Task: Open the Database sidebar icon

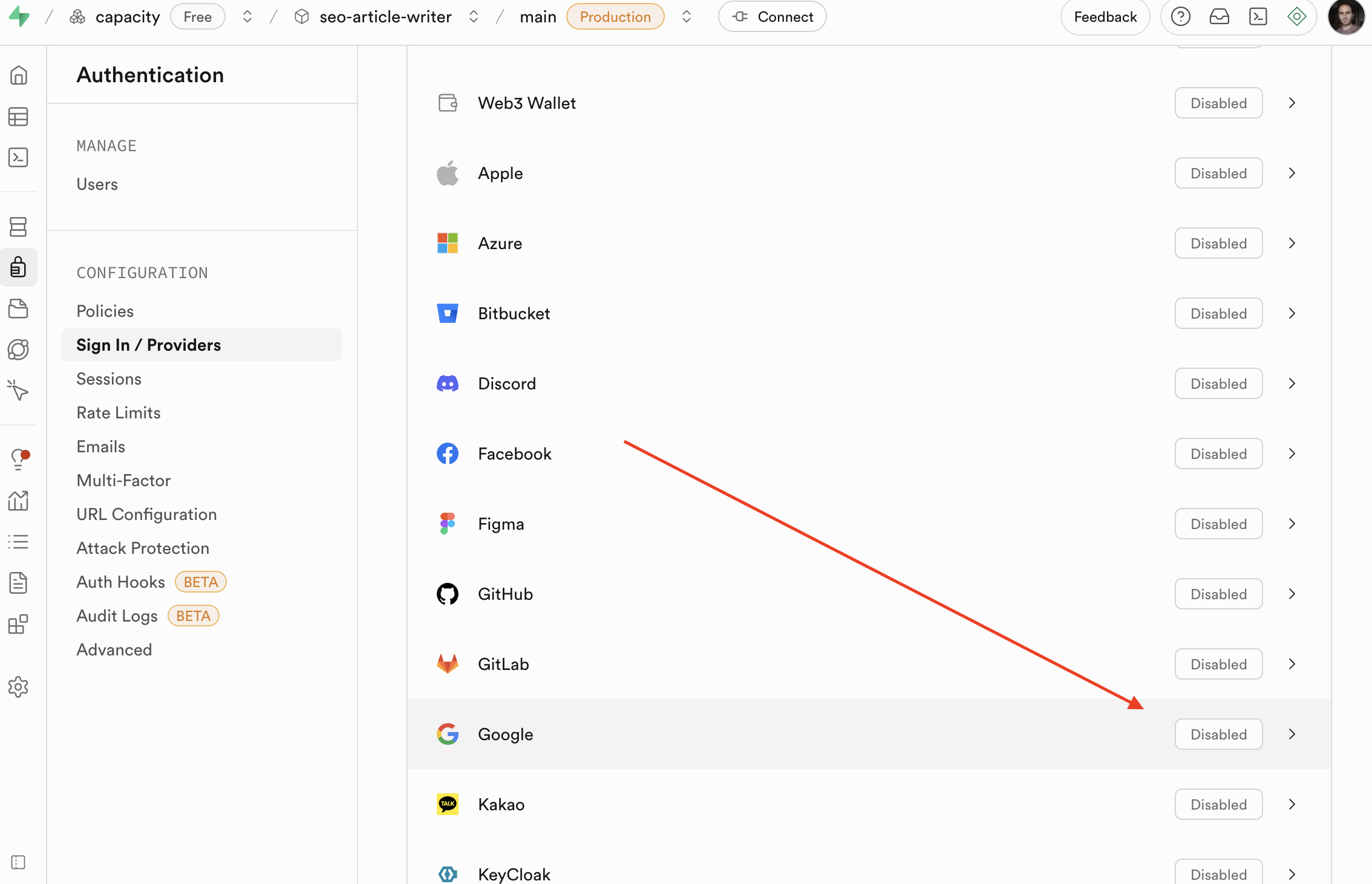Action: 19,227
